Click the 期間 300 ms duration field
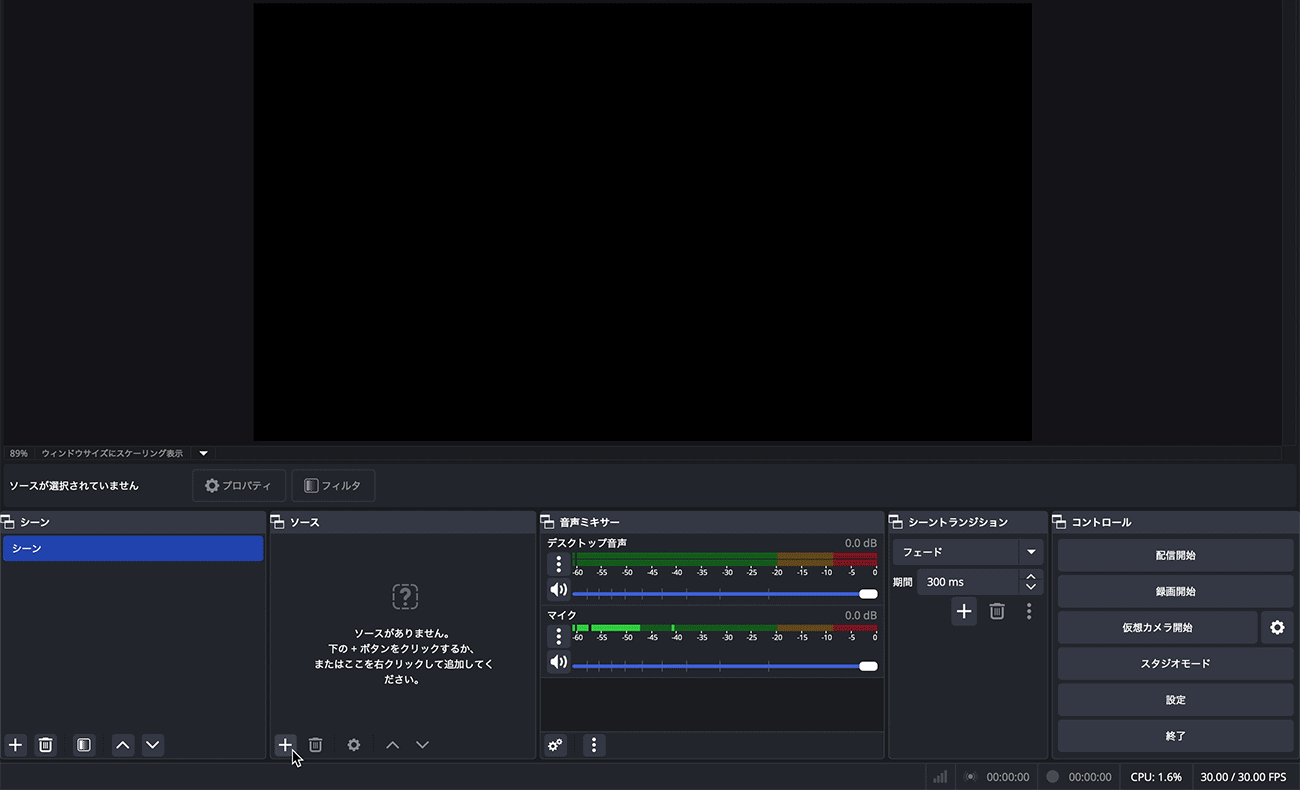The height and width of the screenshot is (790, 1300). [x=967, y=582]
